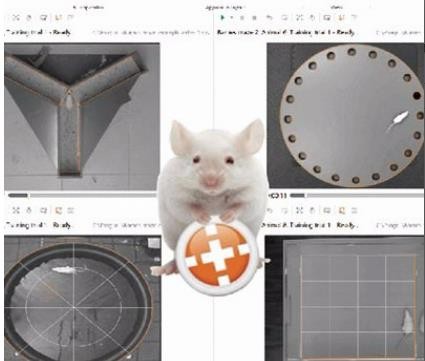Click monitor icon above the Y-maze video
Viewport: 425px width, 361px height.
(x=43, y=17)
